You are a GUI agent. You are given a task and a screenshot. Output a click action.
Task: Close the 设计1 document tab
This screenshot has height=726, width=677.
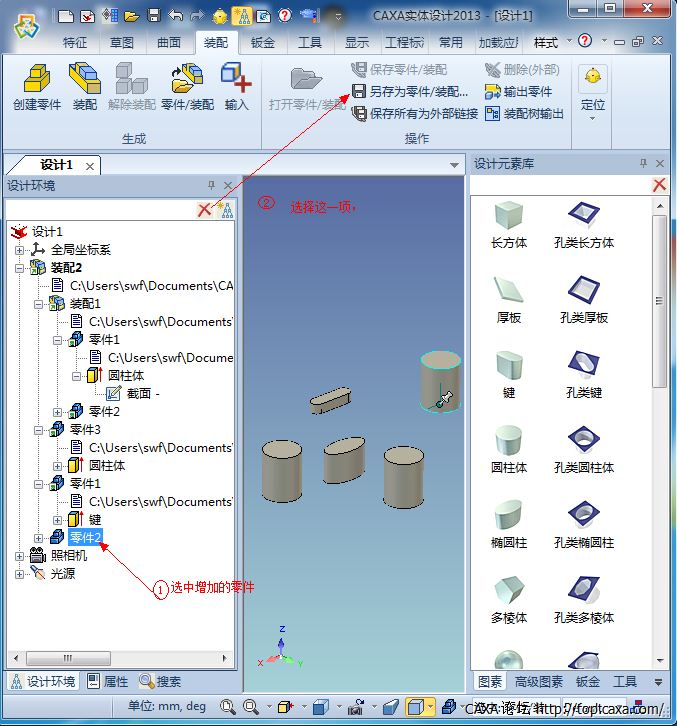[x=90, y=166]
